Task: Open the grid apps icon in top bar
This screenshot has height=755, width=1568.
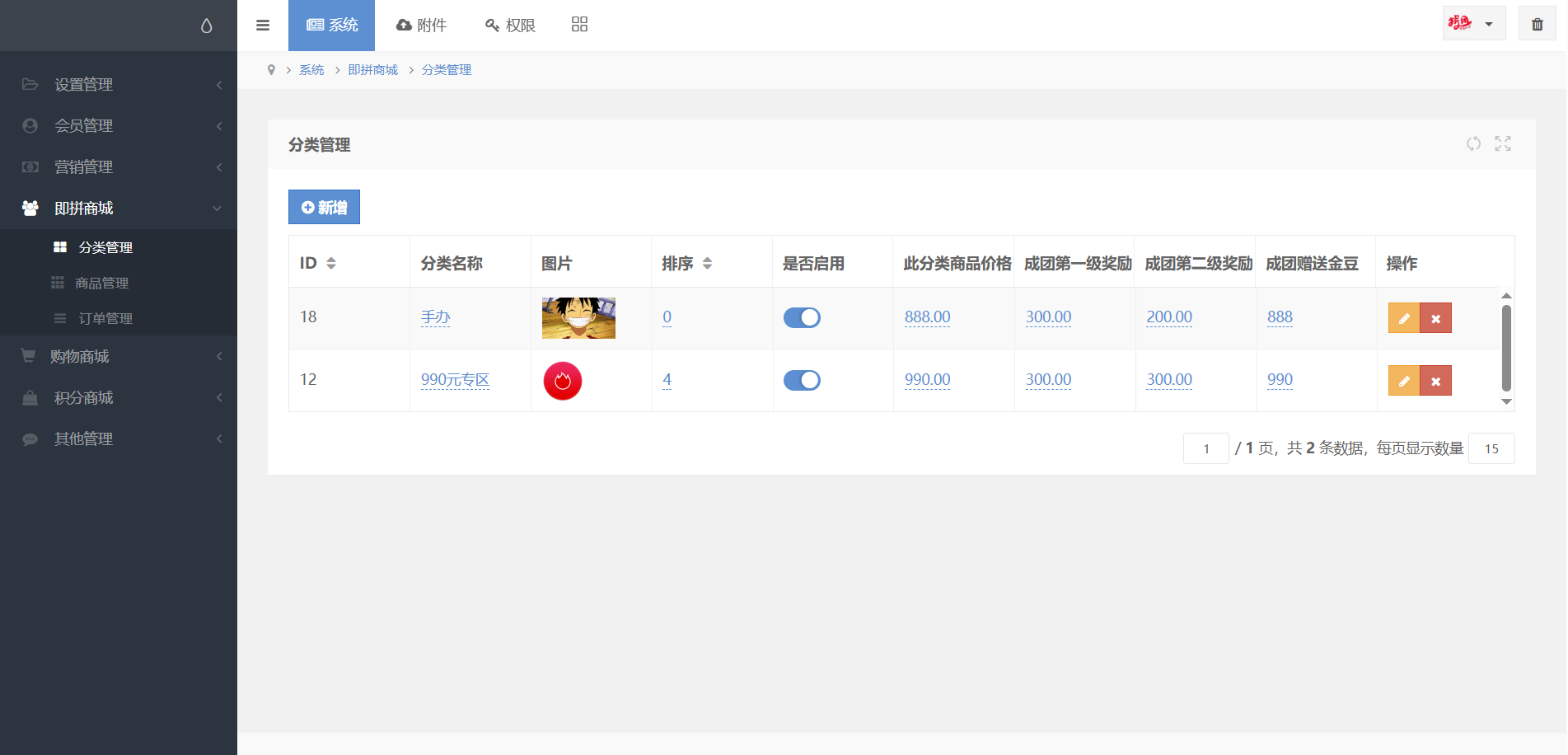Action: [x=579, y=25]
